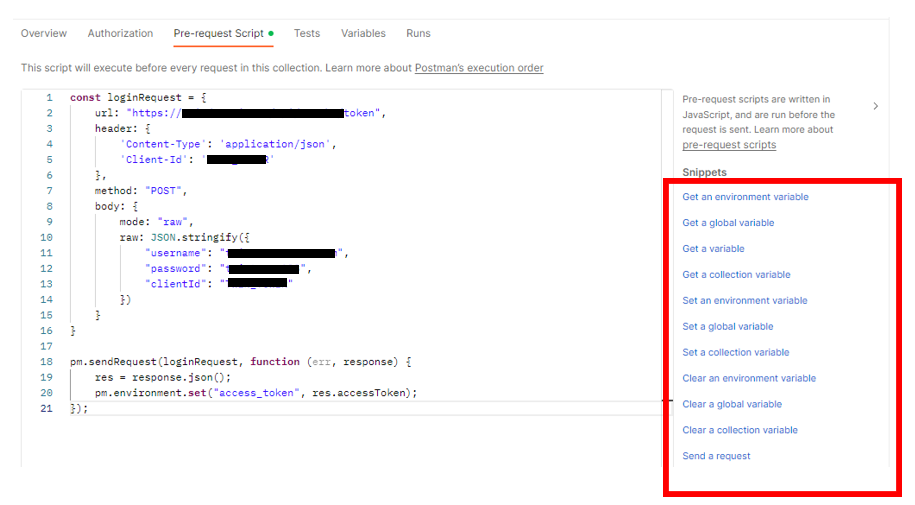Click the 'res = response.json();' line
Viewport: 915px width, 505px height.
163,378
